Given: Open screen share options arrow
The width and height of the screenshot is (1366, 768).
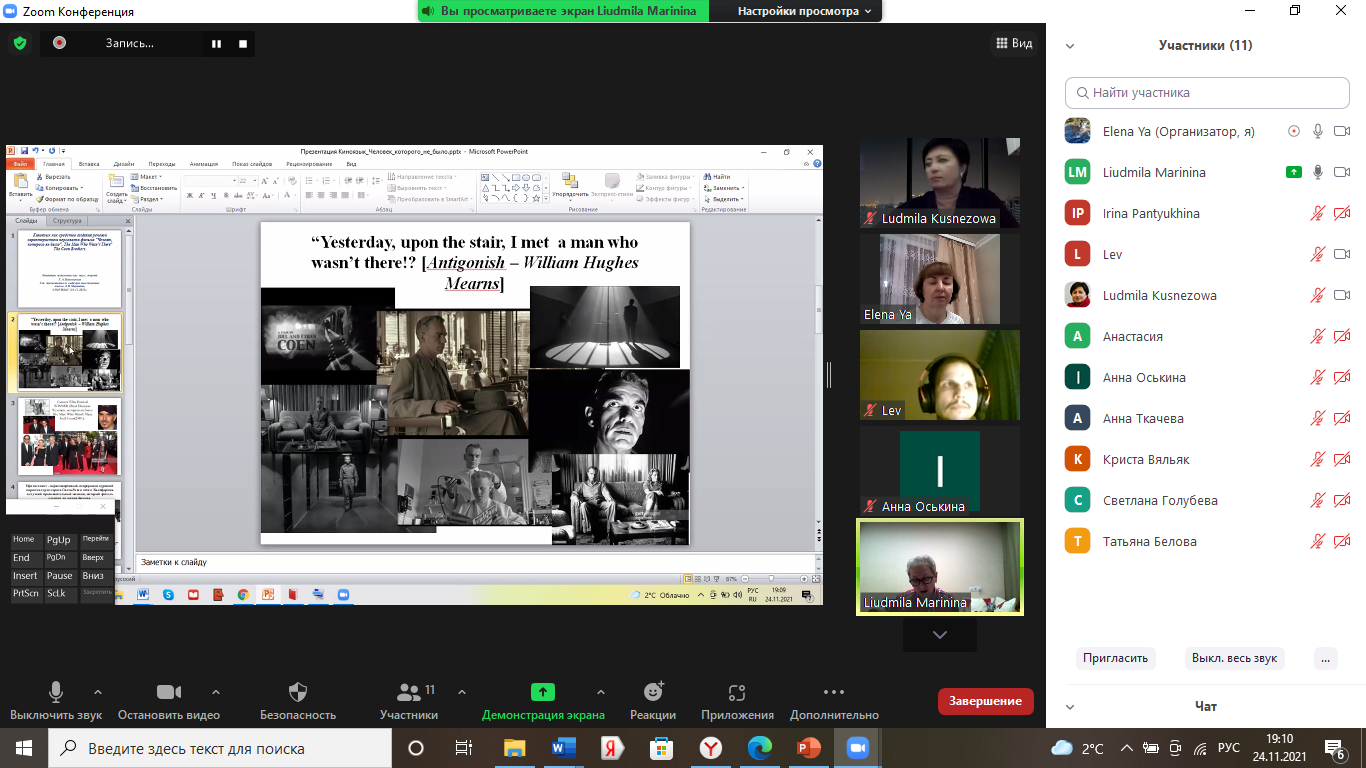Looking at the screenshot, I should [x=600, y=691].
